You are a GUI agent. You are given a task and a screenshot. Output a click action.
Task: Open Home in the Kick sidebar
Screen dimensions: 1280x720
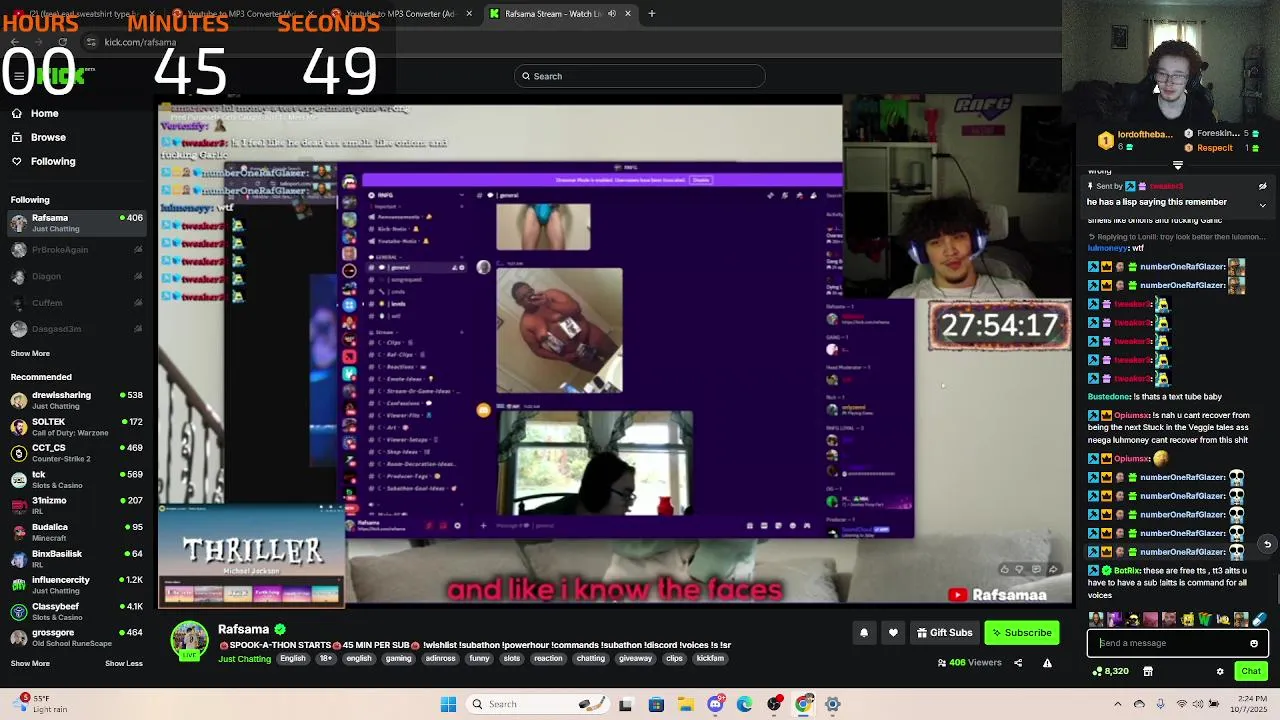tap(44, 113)
